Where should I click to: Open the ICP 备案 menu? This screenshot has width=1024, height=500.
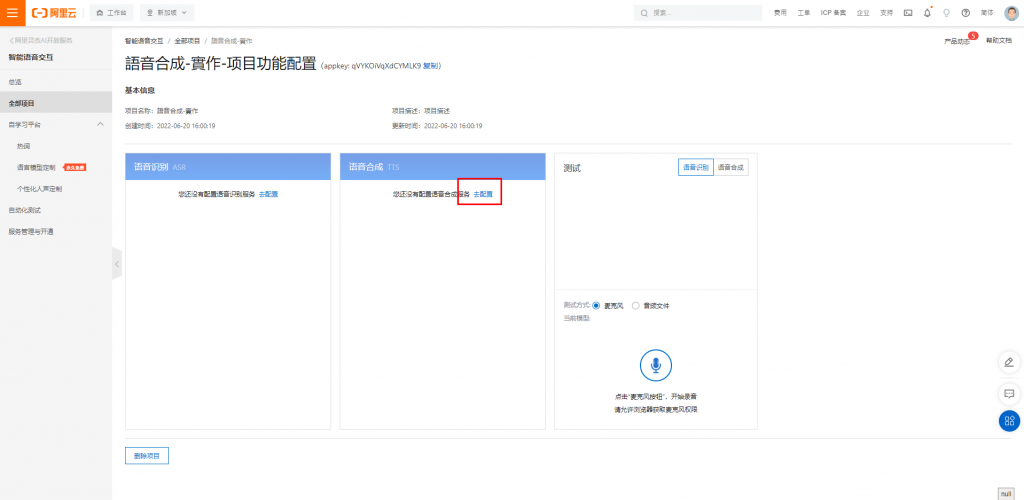[x=833, y=12]
